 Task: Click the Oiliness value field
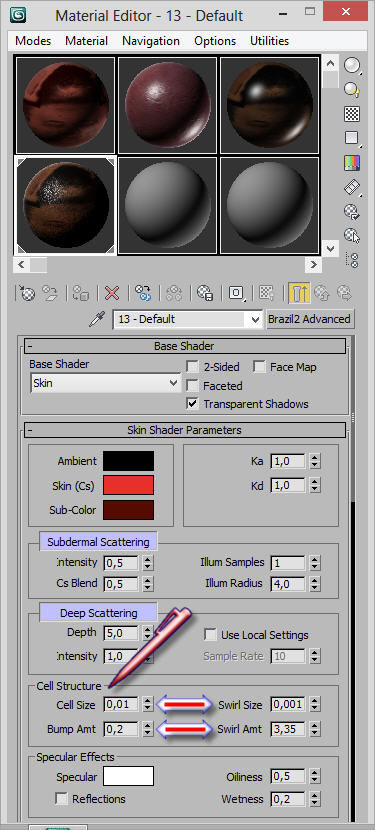[x=288, y=777]
